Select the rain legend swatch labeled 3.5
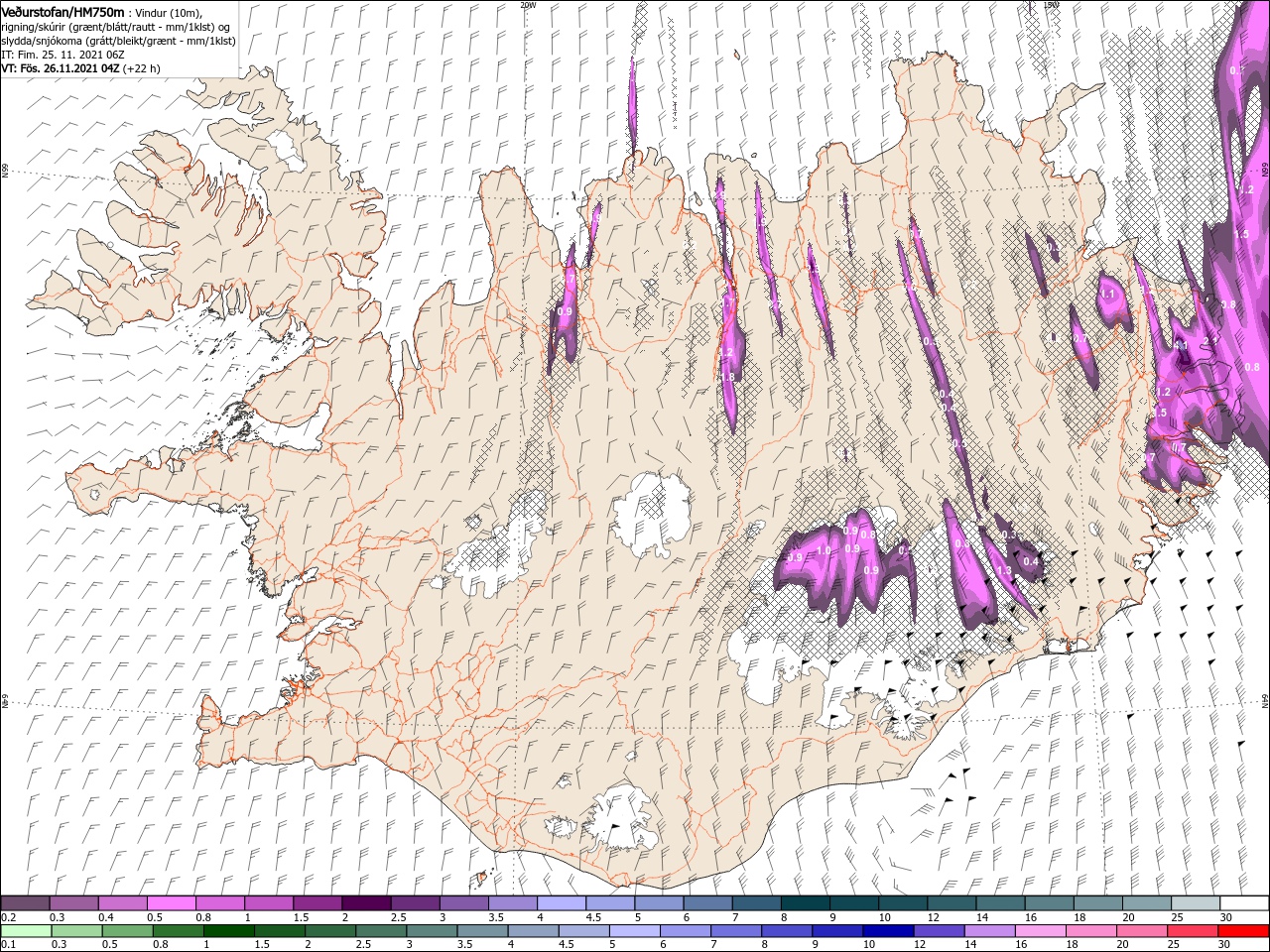 tap(482, 931)
